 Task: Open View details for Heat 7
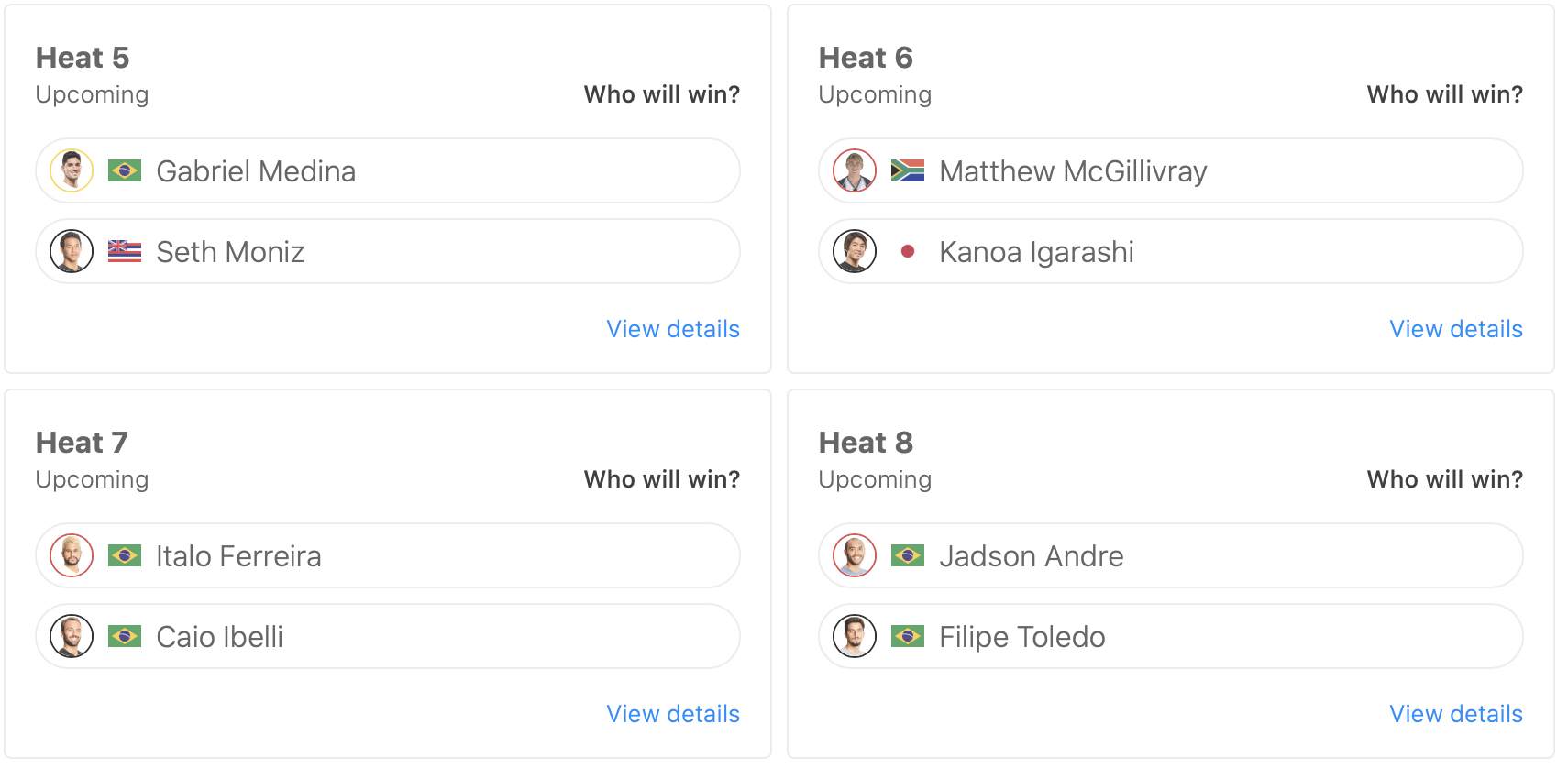[673, 714]
